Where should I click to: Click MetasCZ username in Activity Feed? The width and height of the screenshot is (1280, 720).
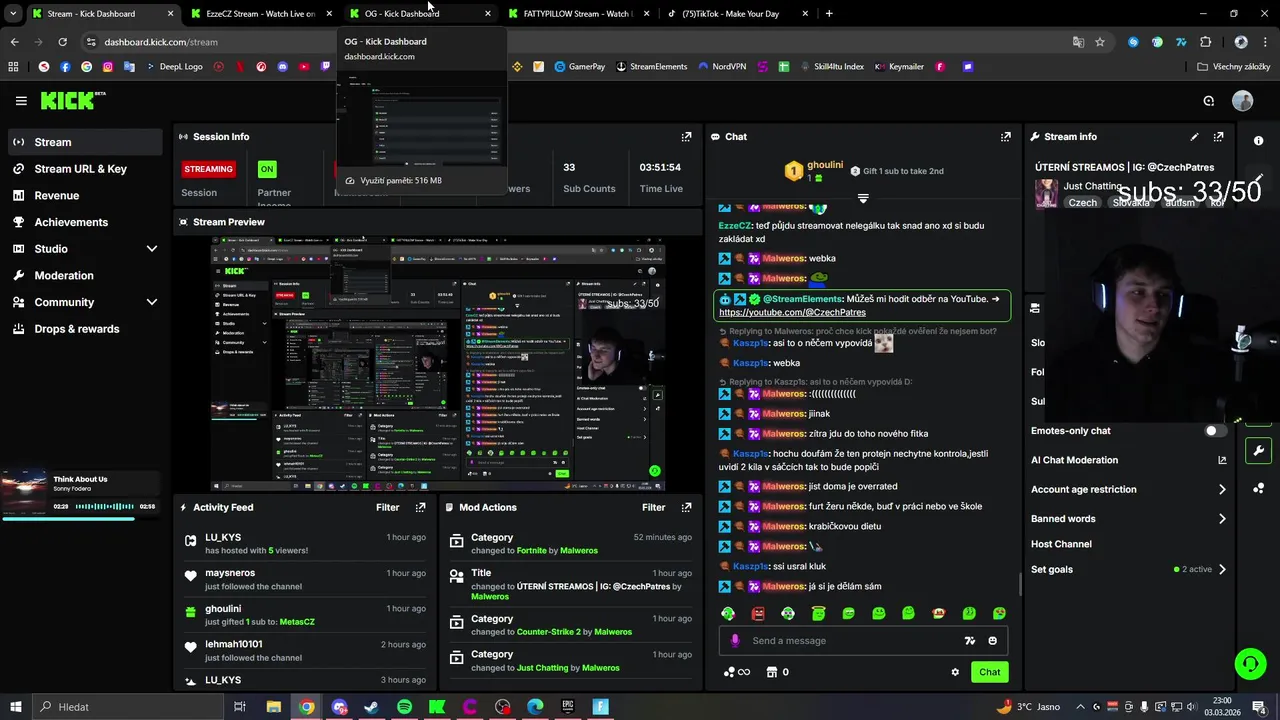pos(297,622)
